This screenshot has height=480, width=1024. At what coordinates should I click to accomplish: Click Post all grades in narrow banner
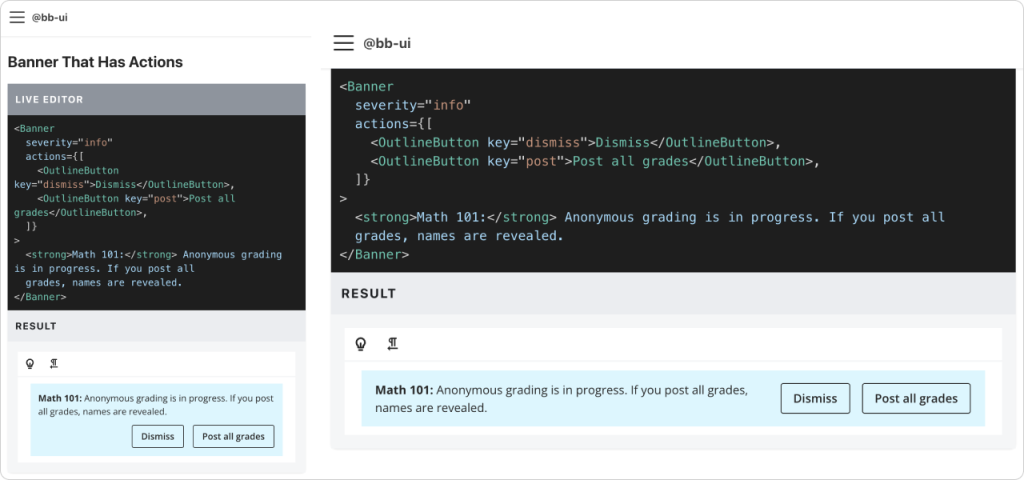[233, 436]
